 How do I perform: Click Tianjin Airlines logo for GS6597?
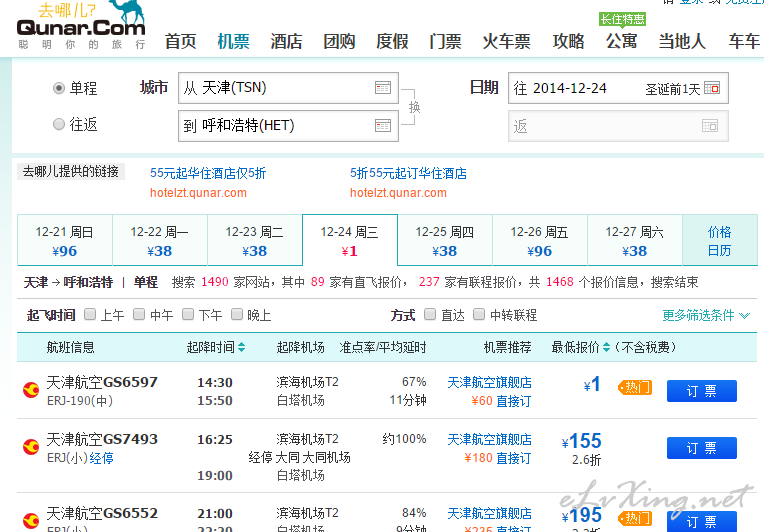[x=31, y=390]
